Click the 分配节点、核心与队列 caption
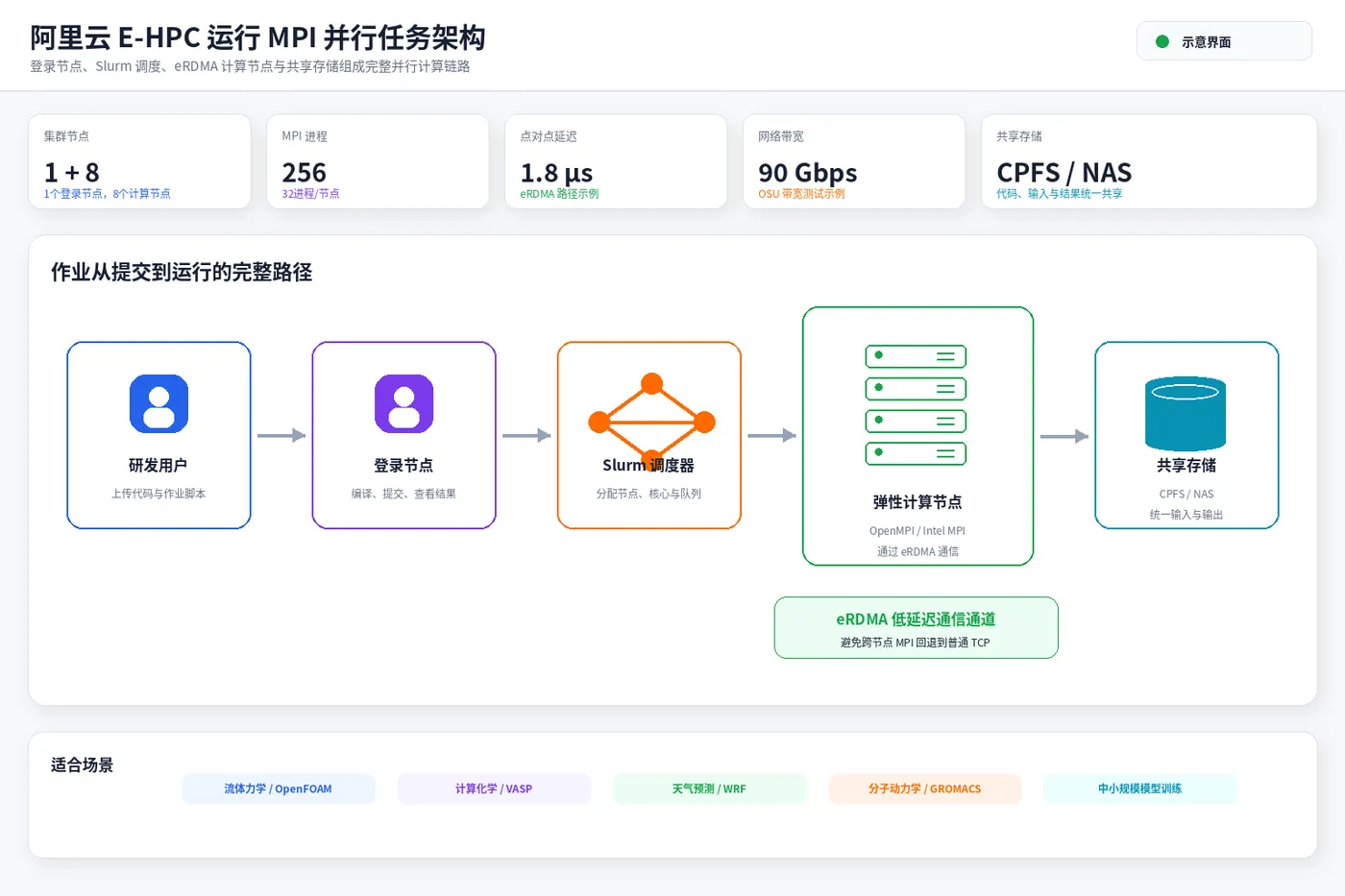The height and width of the screenshot is (896, 1345). (x=648, y=494)
